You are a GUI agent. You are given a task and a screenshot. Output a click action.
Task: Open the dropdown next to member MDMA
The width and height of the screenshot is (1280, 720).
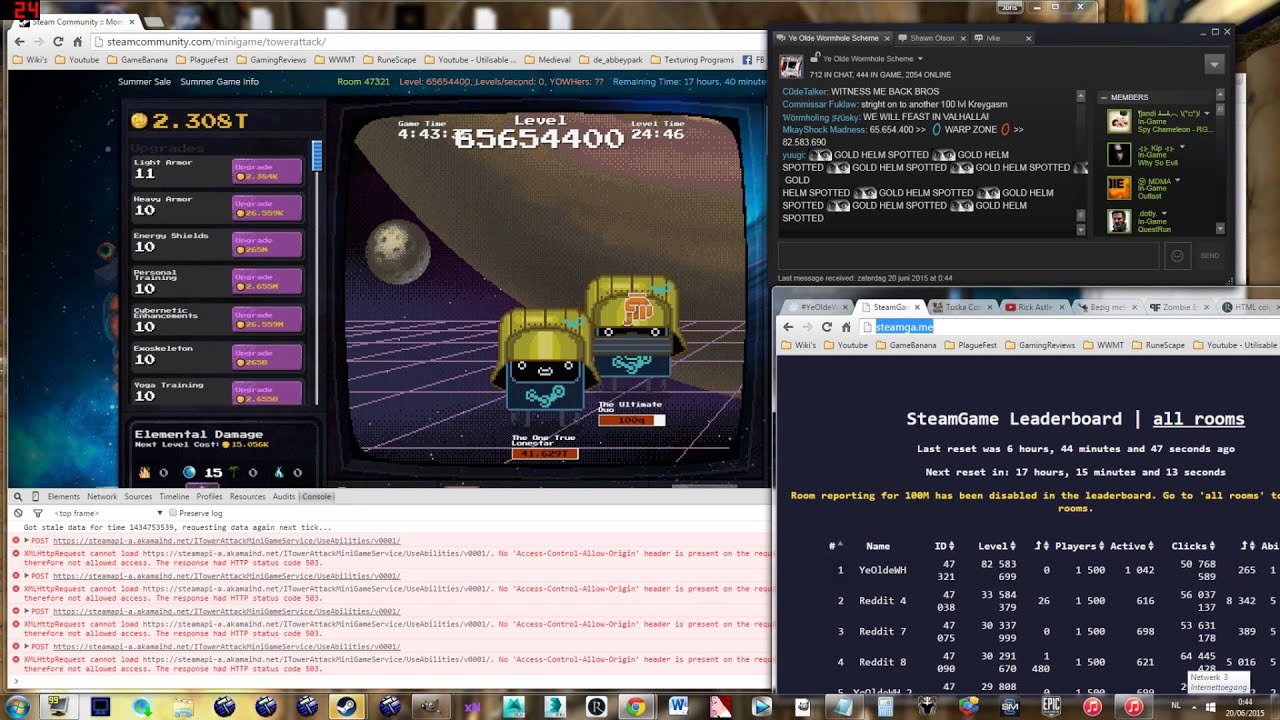[x=1177, y=181]
